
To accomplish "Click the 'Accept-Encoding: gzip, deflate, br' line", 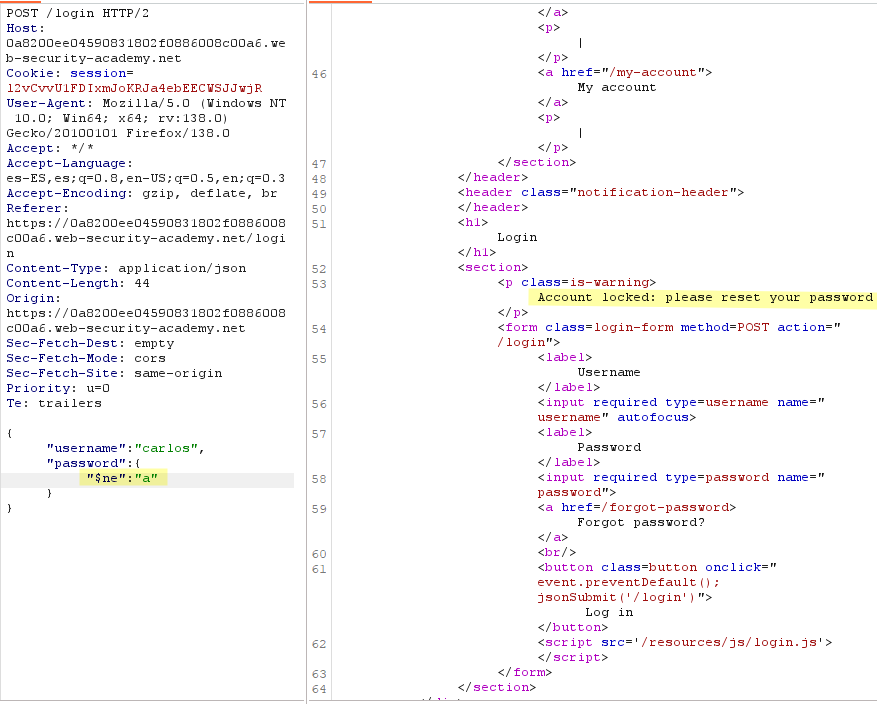I will tap(142, 193).
